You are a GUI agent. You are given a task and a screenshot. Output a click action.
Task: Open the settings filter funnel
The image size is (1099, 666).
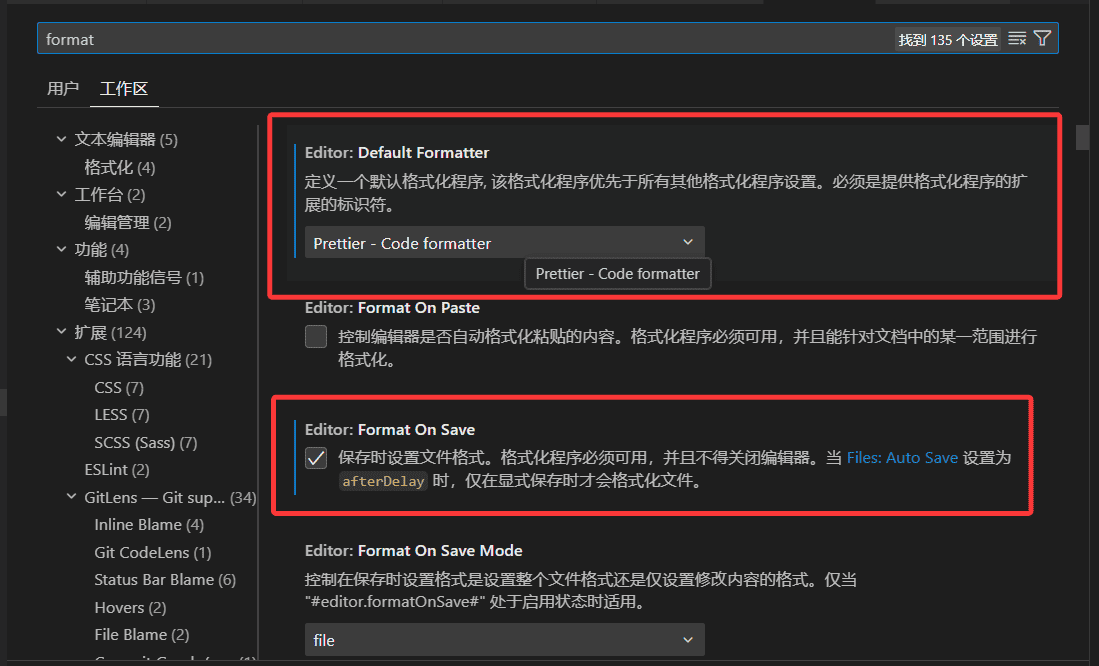[x=1041, y=38]
